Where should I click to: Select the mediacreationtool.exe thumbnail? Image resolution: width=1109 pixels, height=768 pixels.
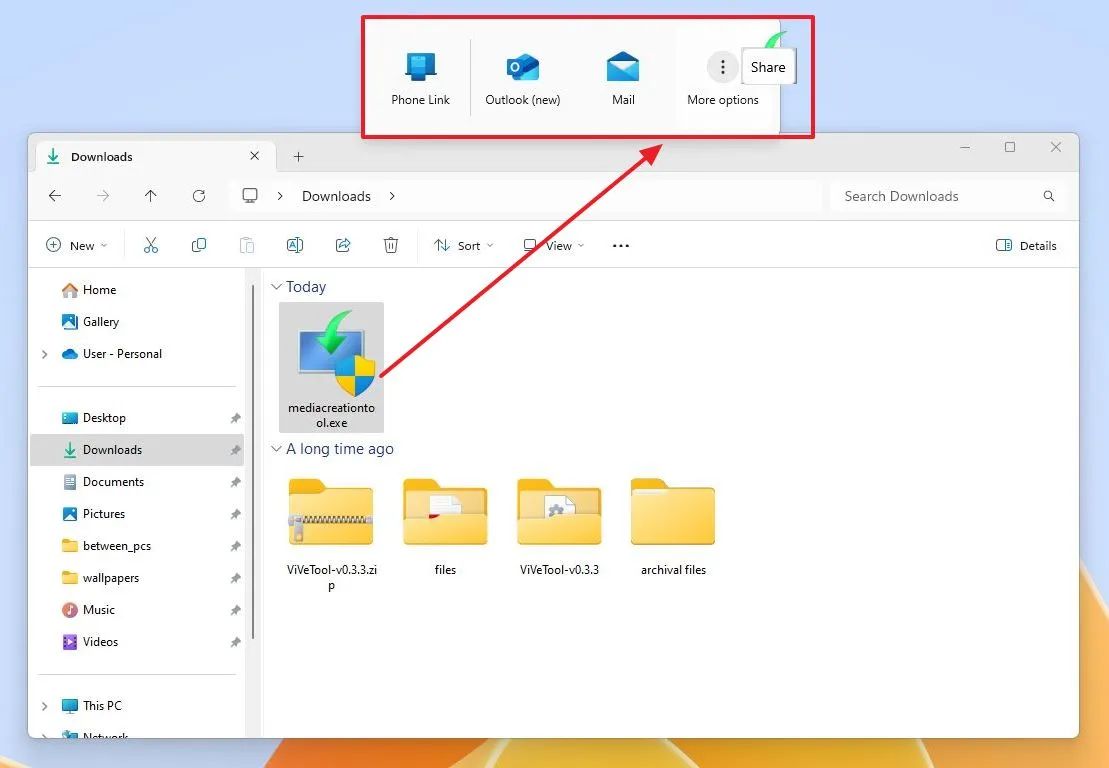point(331,360)
